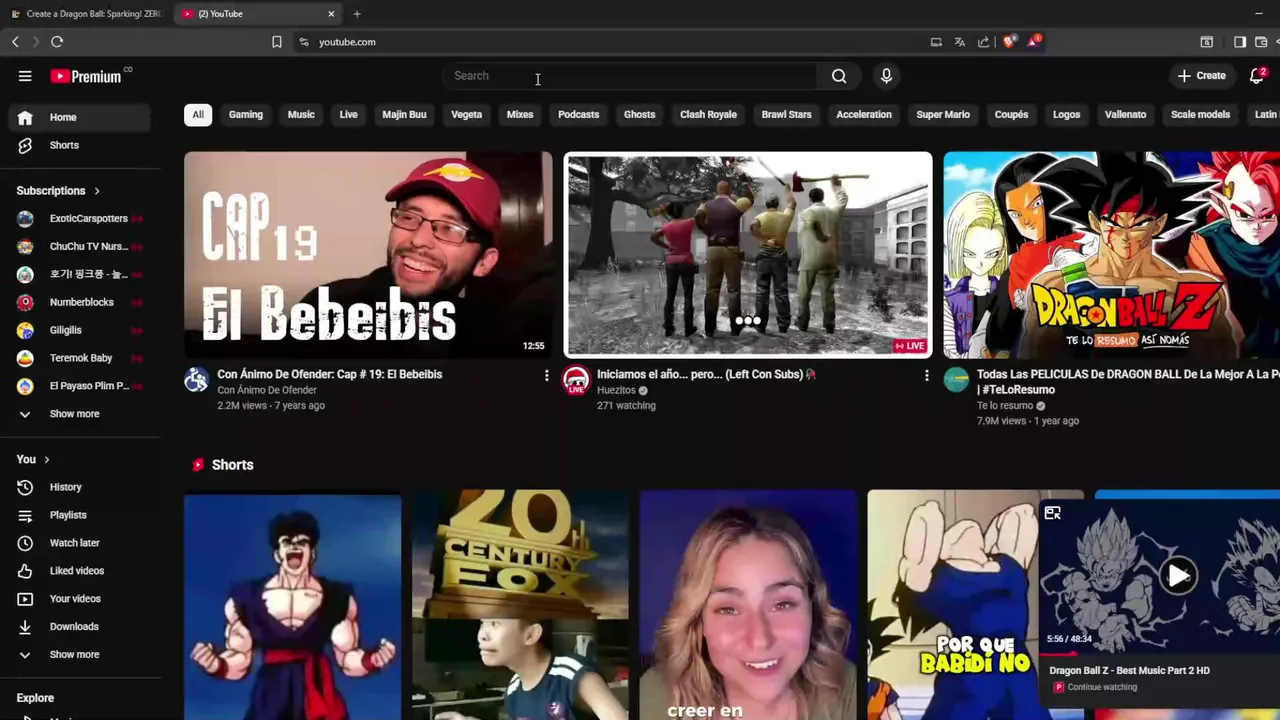1280x720 pixels.
Task: Select the Scale models filter chip
Action: pos(1200,115)
